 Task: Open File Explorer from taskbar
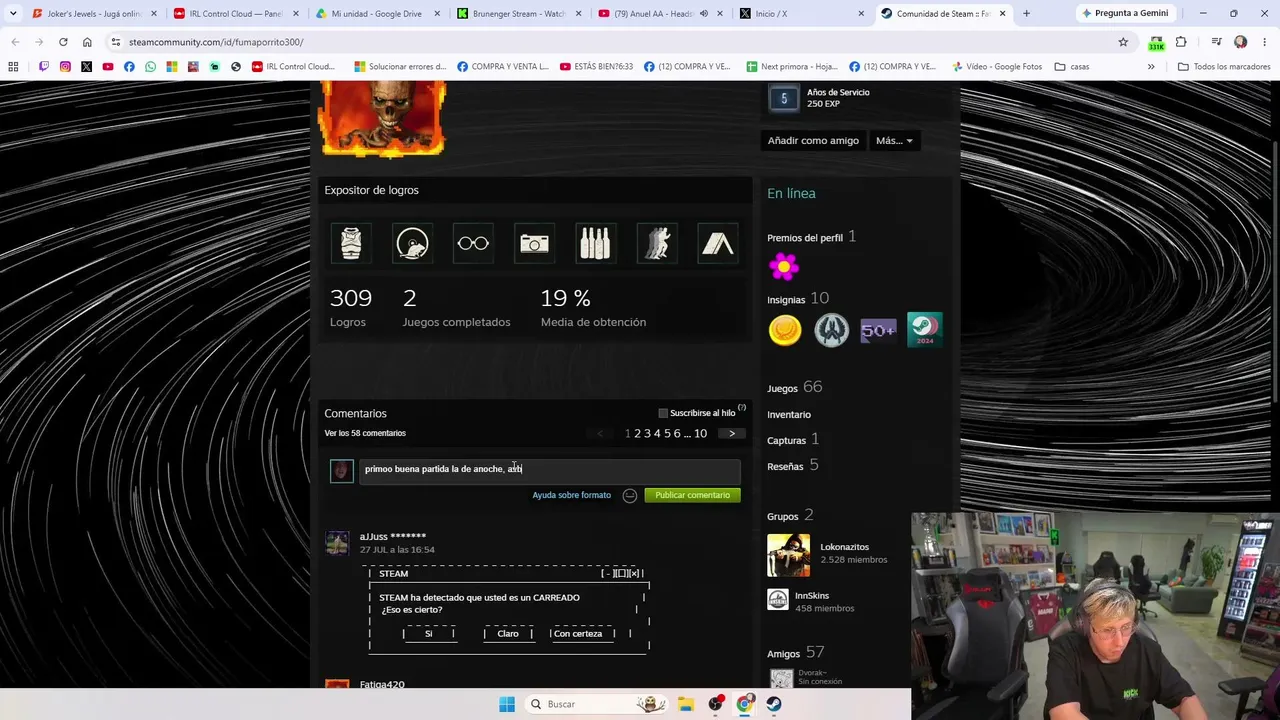pos(686,704)
